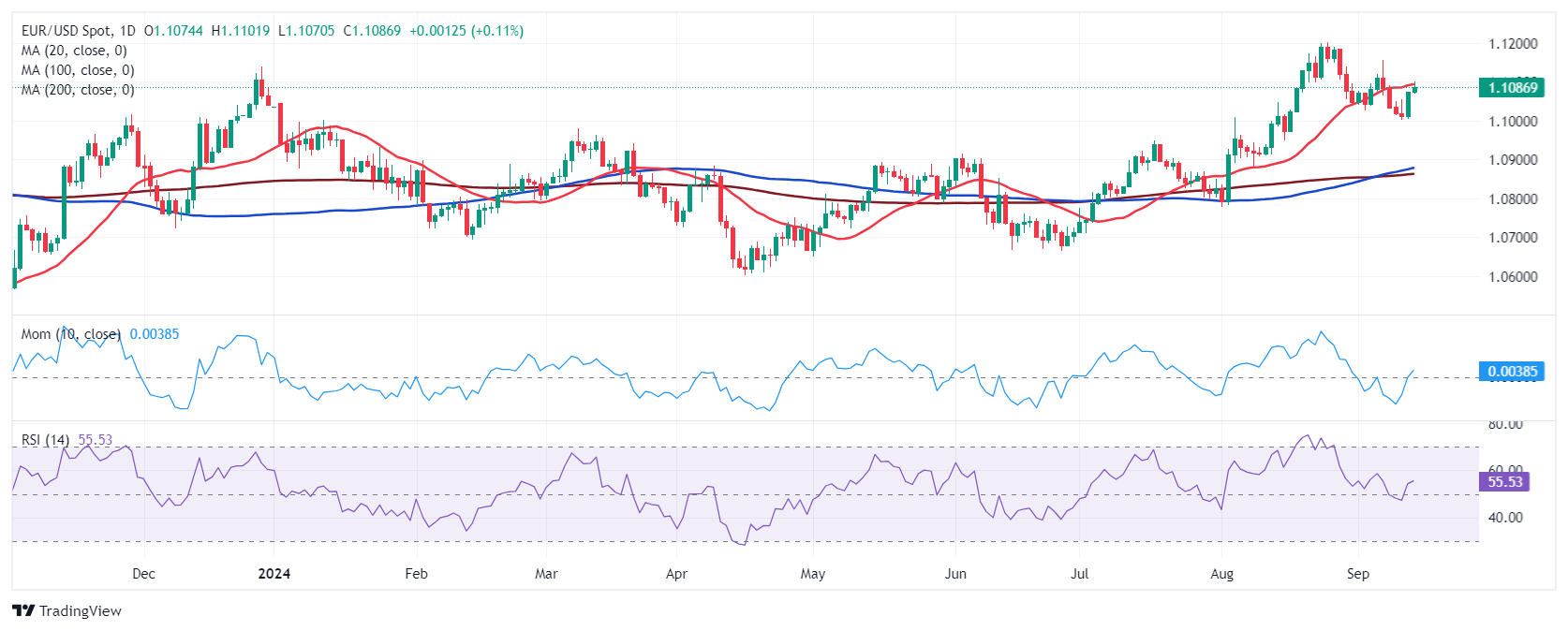Click the 1.08000 price axis label

point(1513,199)
